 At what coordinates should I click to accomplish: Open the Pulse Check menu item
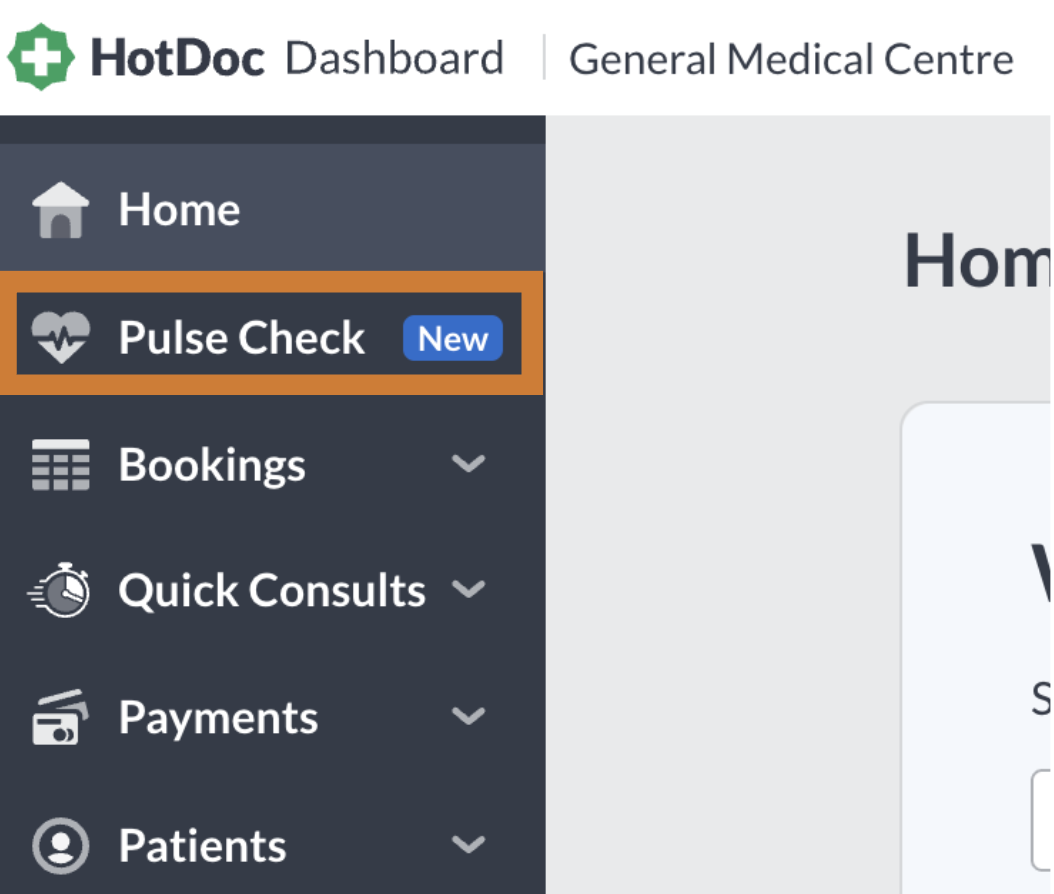pos(269,333)
